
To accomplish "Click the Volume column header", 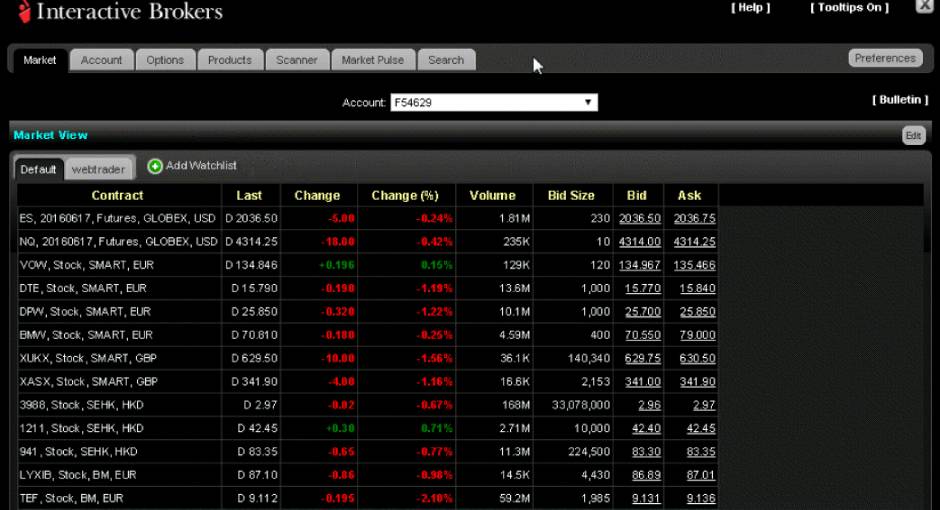I will point(493,195).
